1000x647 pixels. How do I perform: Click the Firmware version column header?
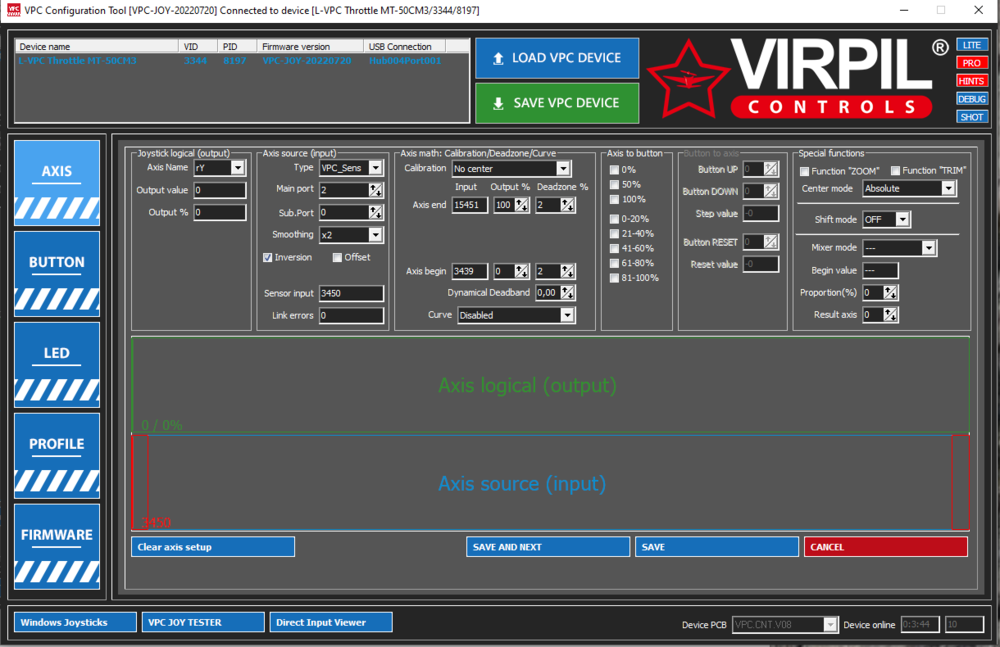pyautogui.click(x=310, y=47)
